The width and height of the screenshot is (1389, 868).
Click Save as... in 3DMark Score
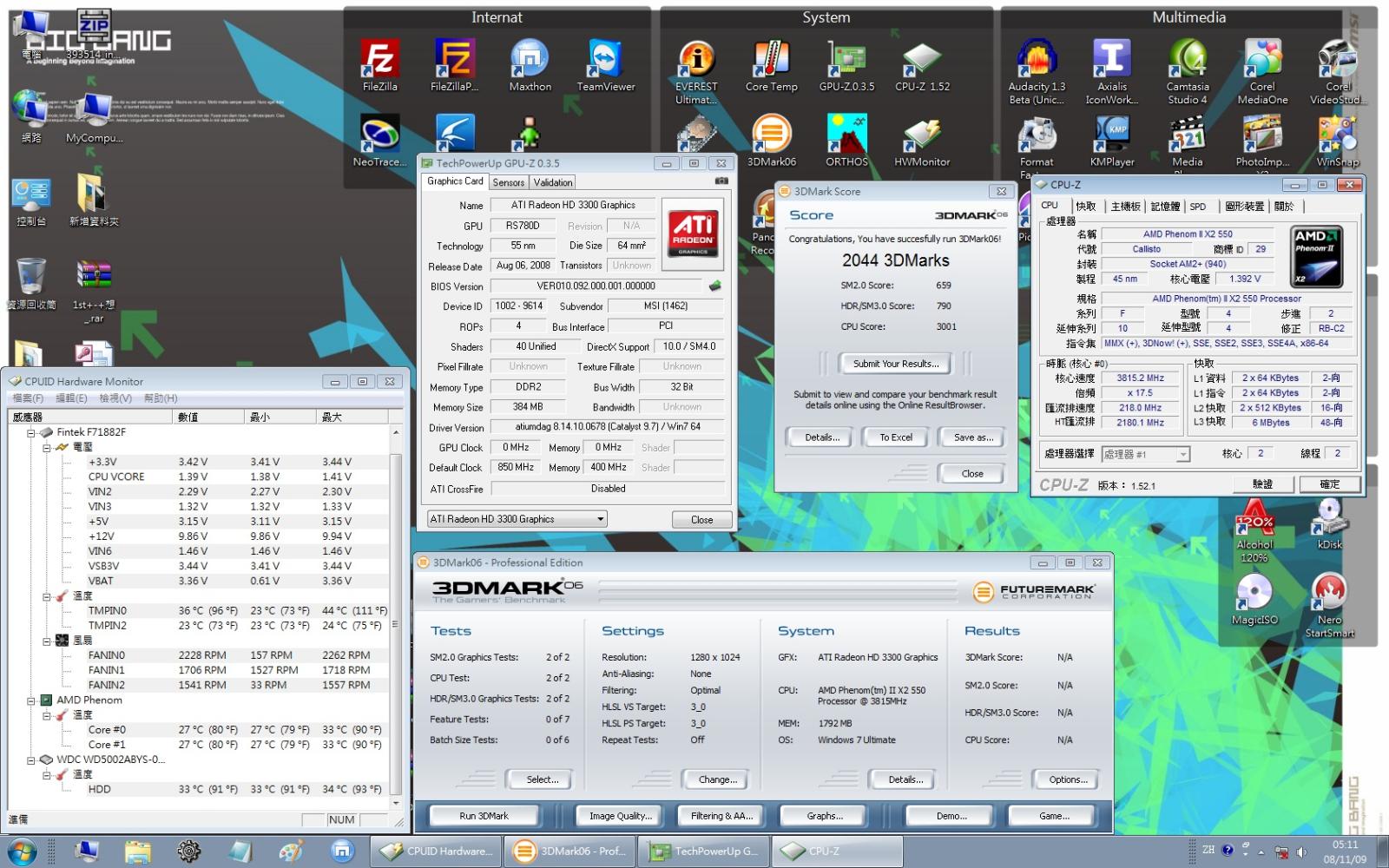[972, 437]
